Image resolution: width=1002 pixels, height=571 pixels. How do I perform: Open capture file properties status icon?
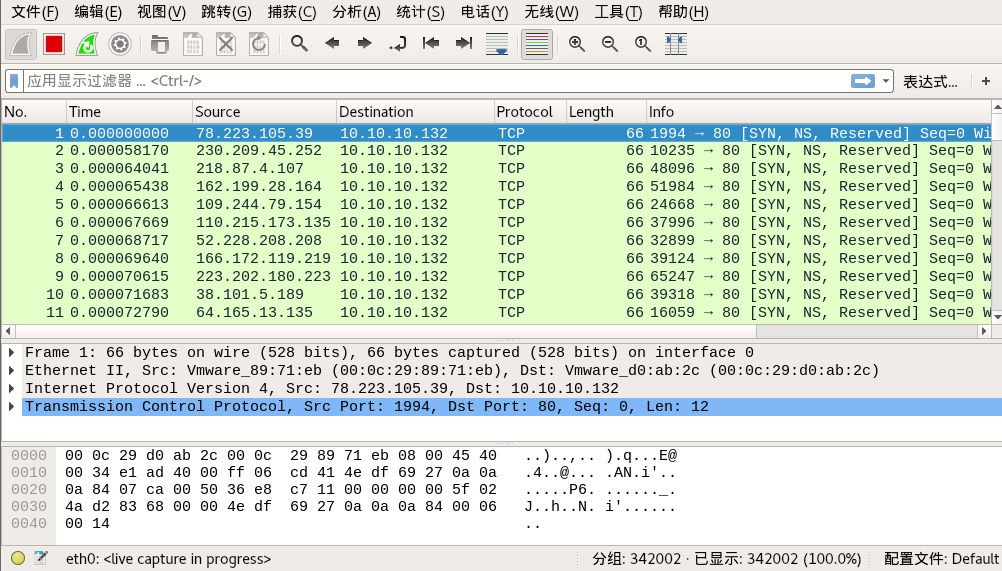pyautogui.click(x=41, y=558)
